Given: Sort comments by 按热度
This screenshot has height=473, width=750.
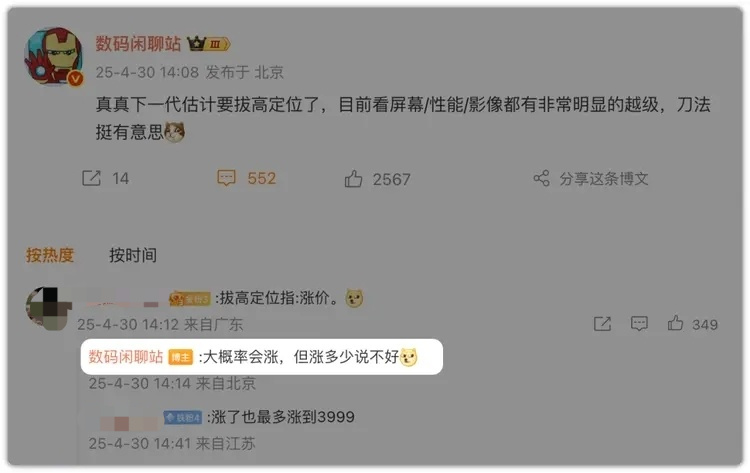Looking at the screenshot, I should coord(50,255).
